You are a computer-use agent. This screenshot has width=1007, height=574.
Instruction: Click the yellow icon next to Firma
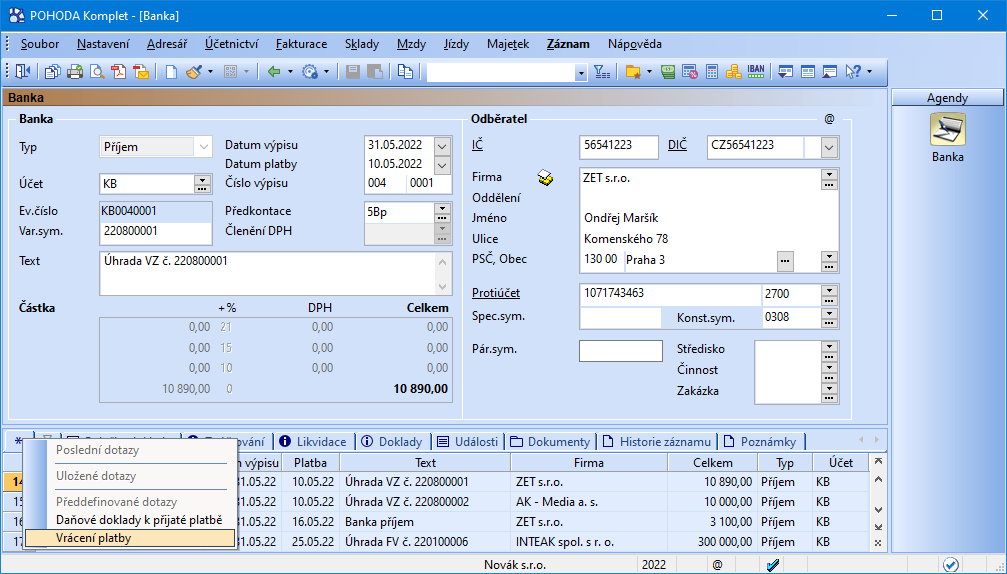545,178
